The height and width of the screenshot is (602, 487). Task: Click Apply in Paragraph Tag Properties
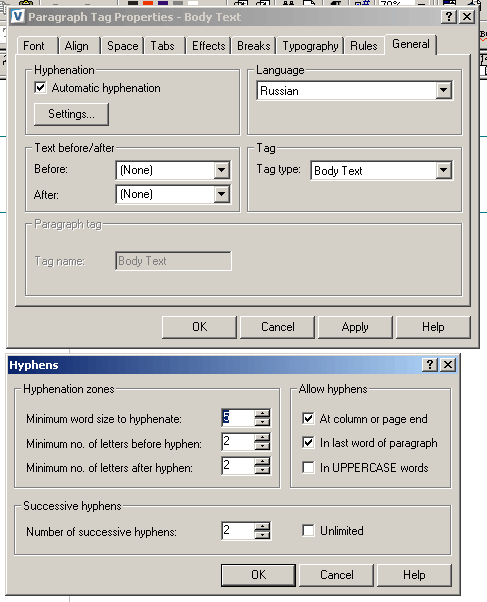(x=355, y=327)
